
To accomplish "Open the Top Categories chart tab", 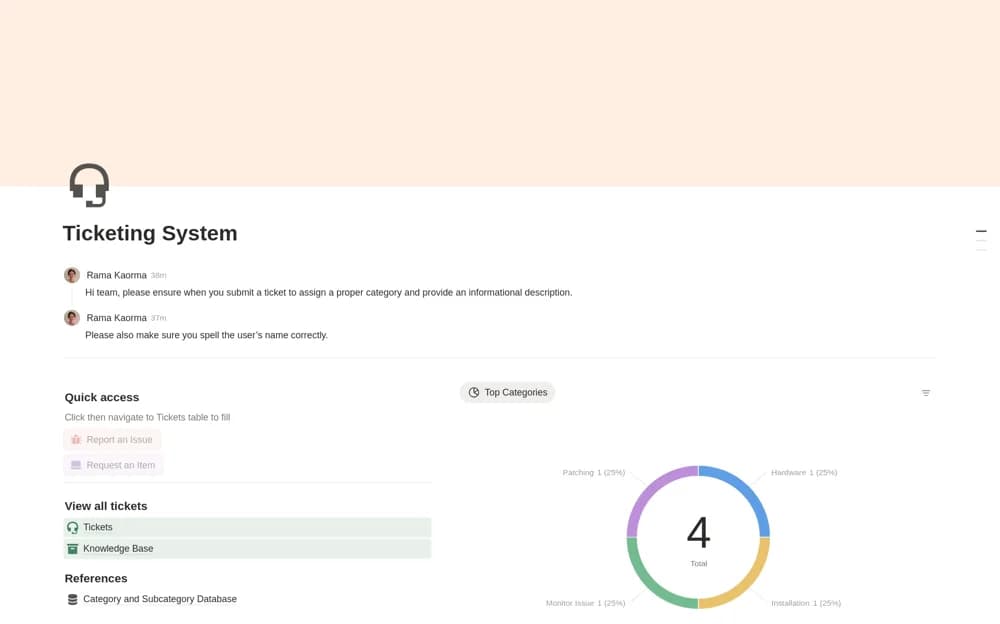I will [x=508, y=392].
